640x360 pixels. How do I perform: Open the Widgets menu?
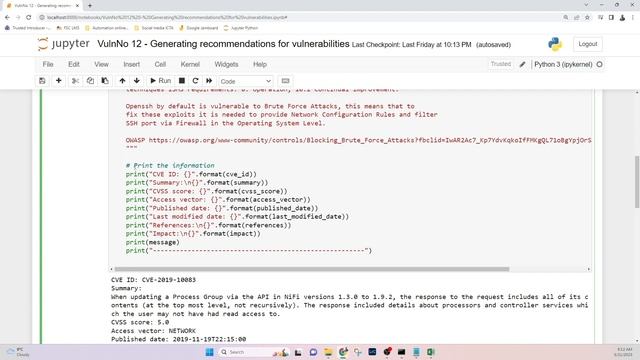(x=226, y=64)
